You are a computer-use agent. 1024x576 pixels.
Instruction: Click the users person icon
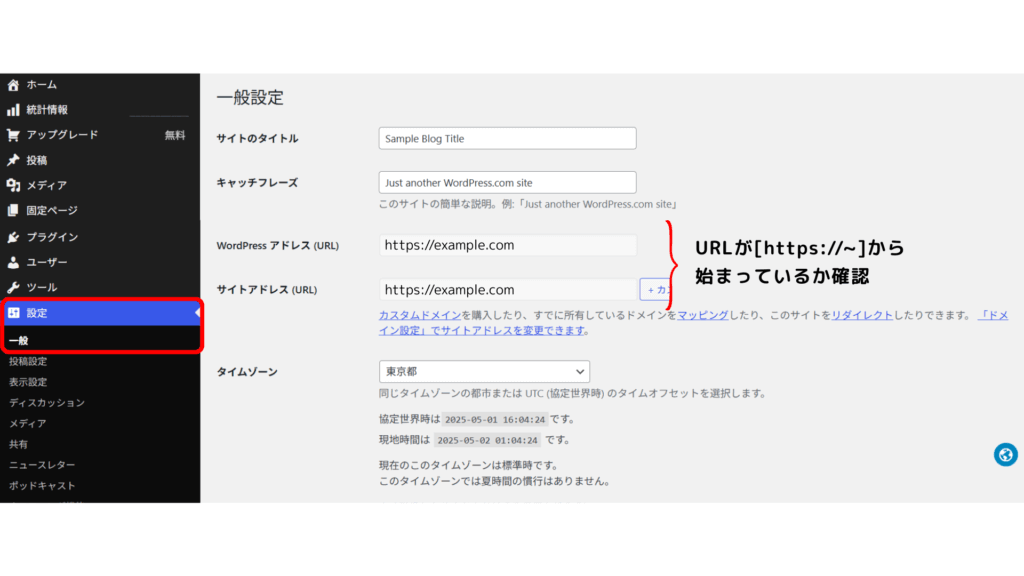(x=13, y=263)
